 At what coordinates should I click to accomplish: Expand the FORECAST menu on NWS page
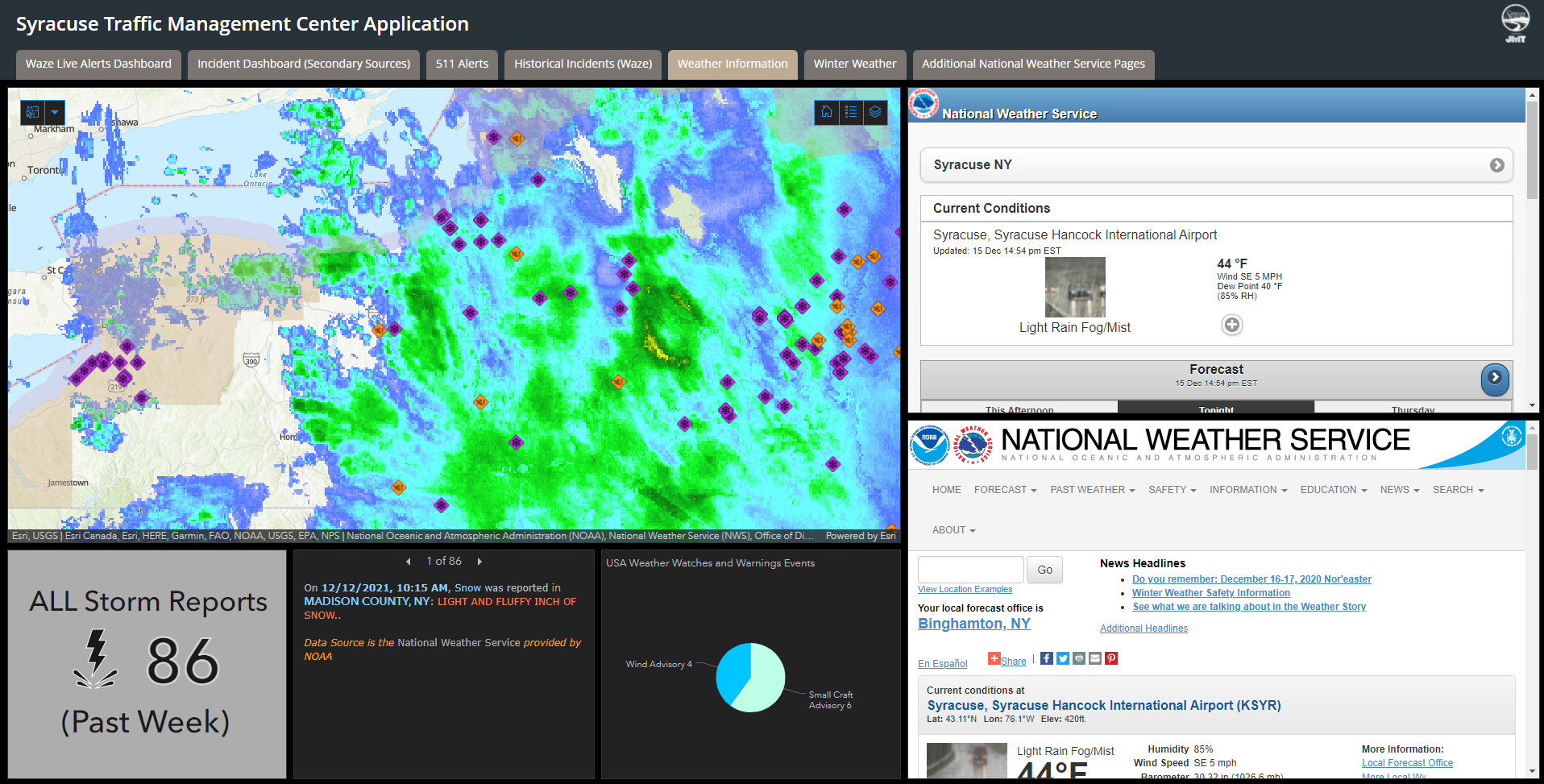point(1005,490)
